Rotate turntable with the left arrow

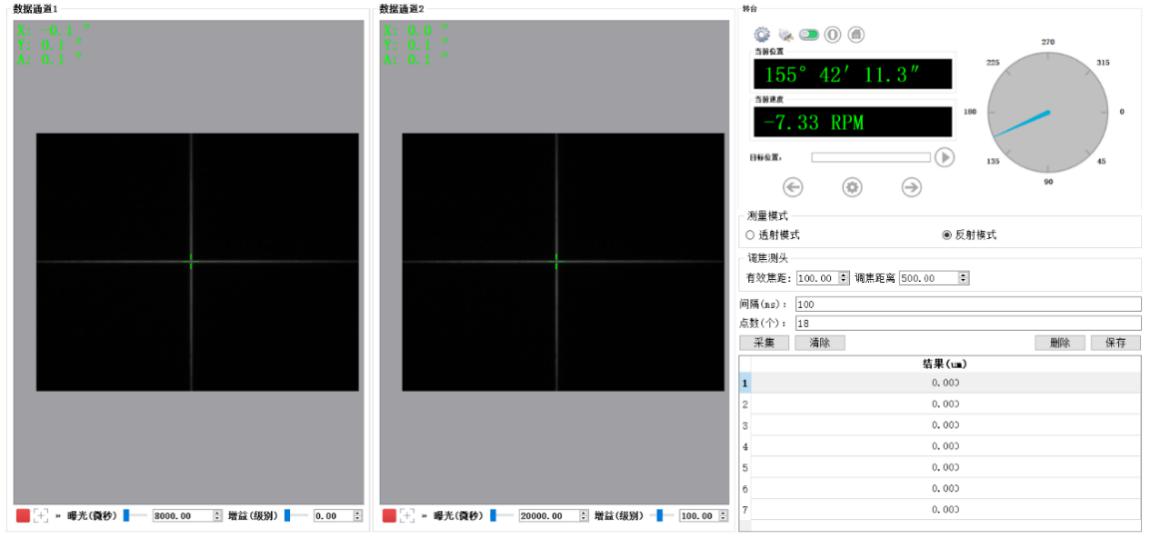(793, 187)
